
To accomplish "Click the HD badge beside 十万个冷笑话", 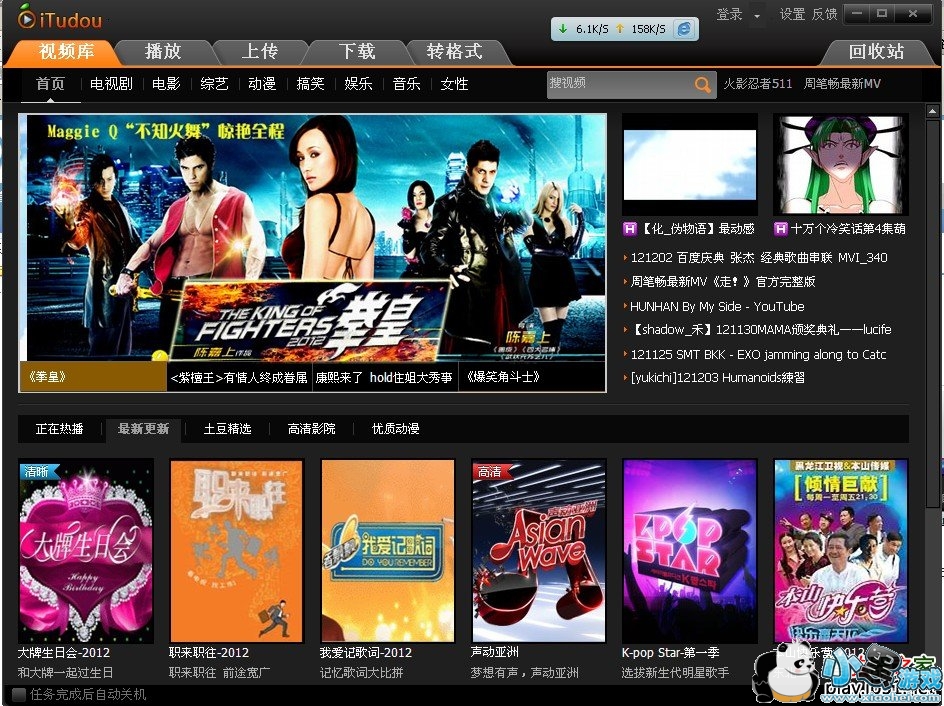I will [781, 229].
